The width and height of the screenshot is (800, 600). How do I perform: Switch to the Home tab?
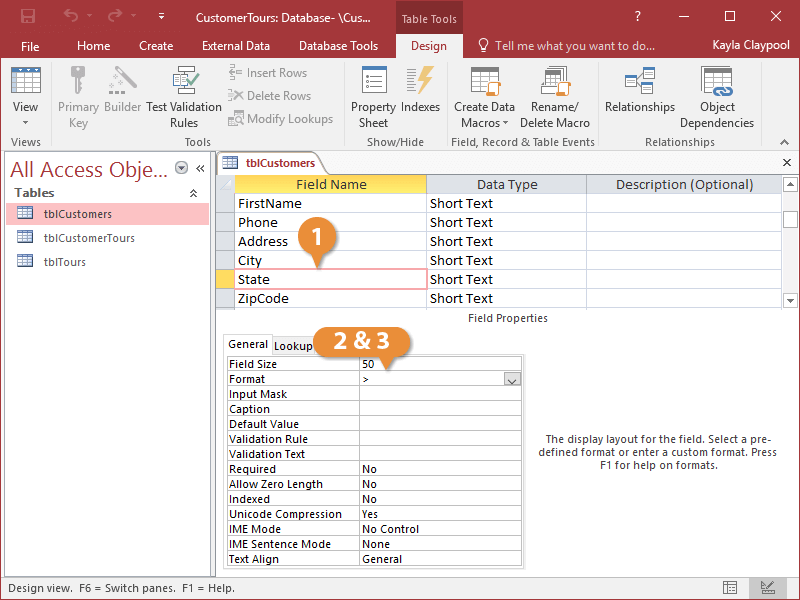(x=93, y=46)
